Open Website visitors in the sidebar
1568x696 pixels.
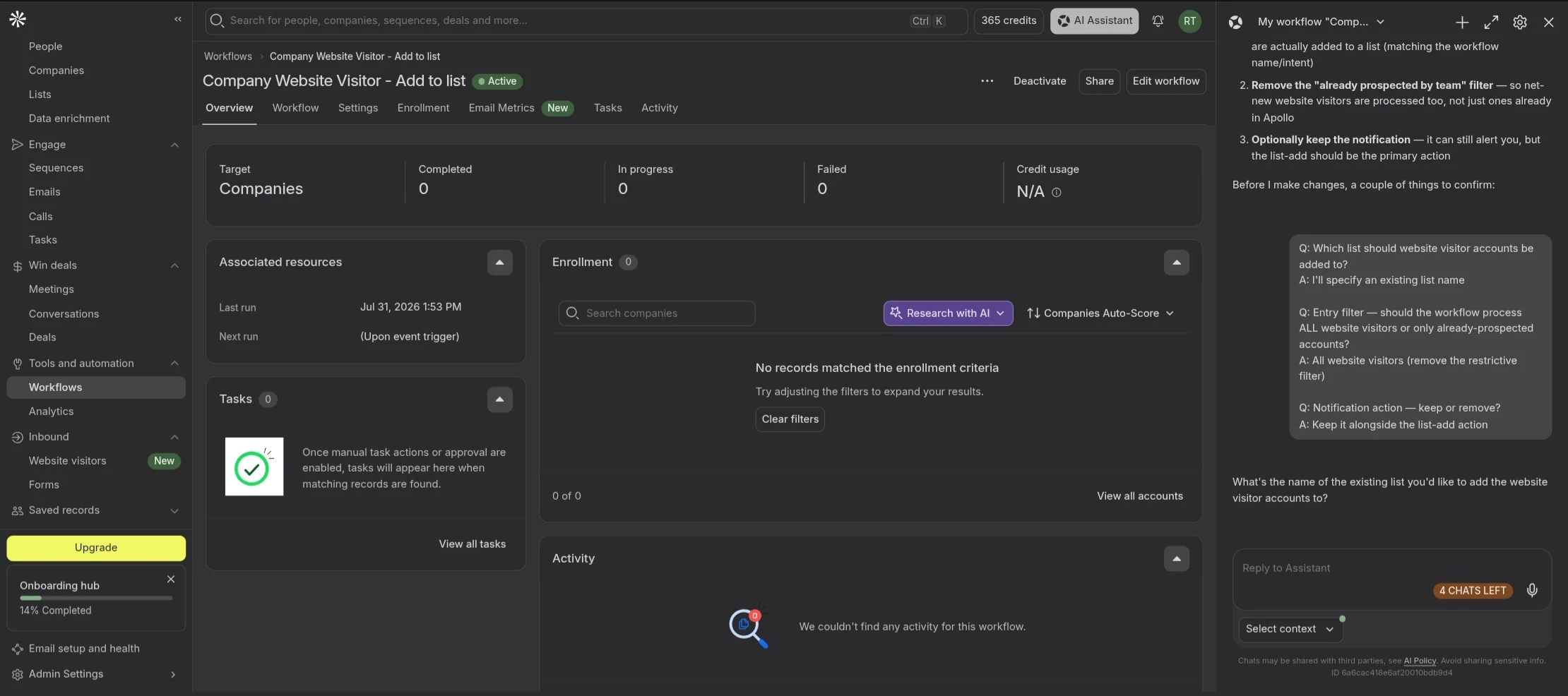68,461
